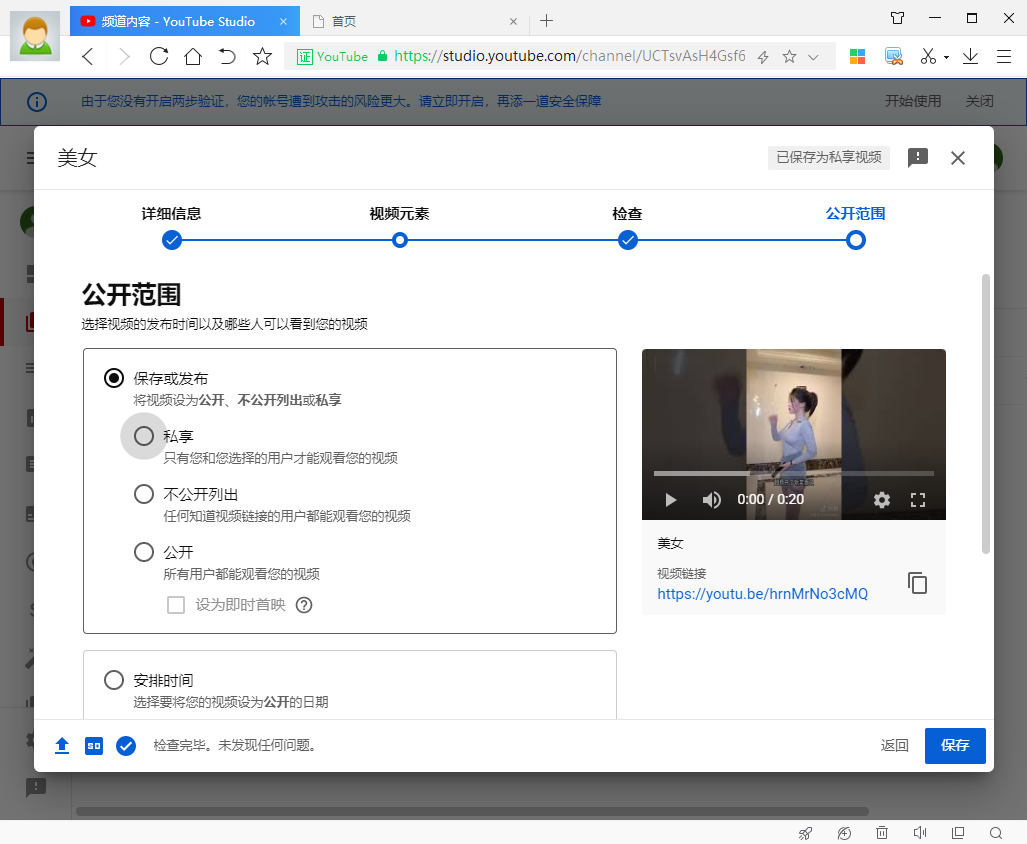The width and height of the screenshot is (1027, 844).
Task: Click the page horizontal scrollbar at bottom
Action: coord(472,811)
